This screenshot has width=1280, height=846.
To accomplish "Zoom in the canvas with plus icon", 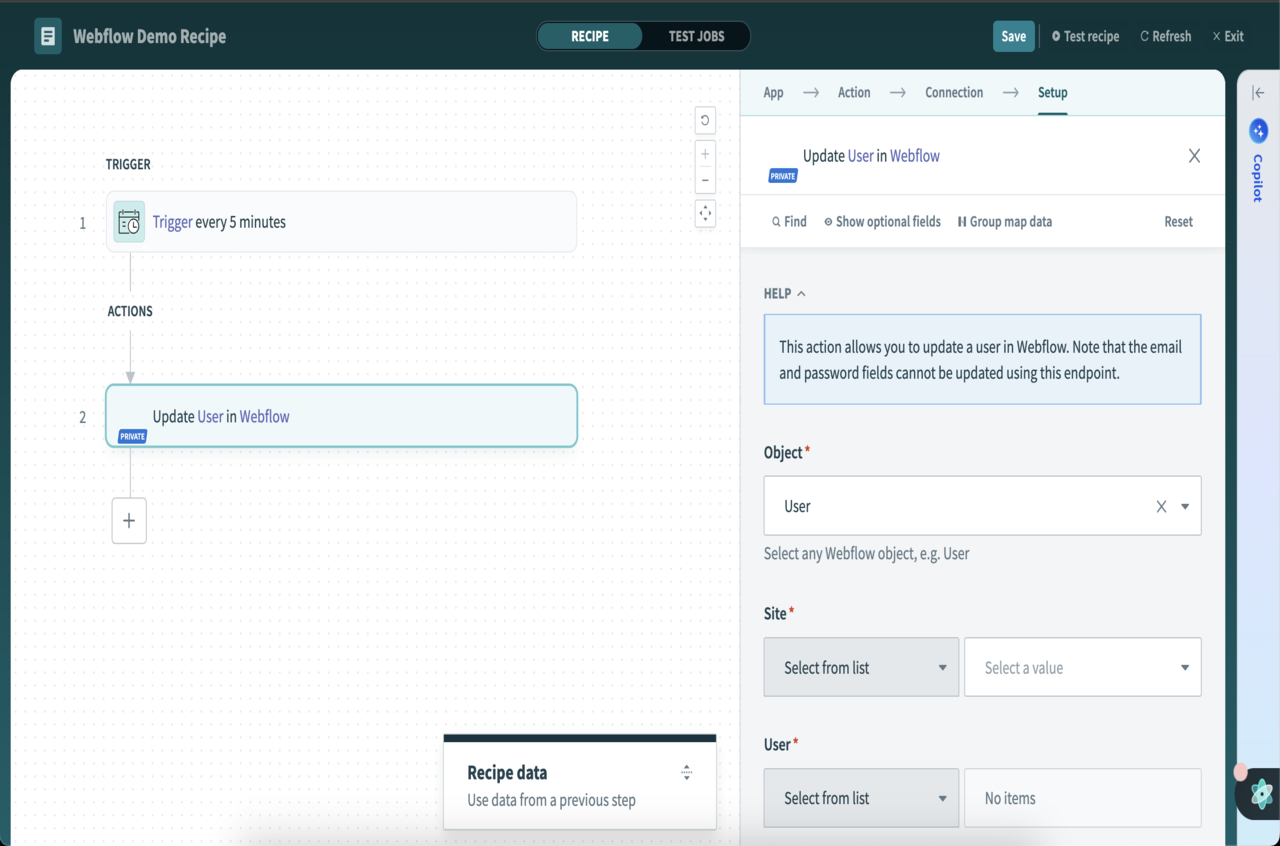I will click(x=705, y=154).
